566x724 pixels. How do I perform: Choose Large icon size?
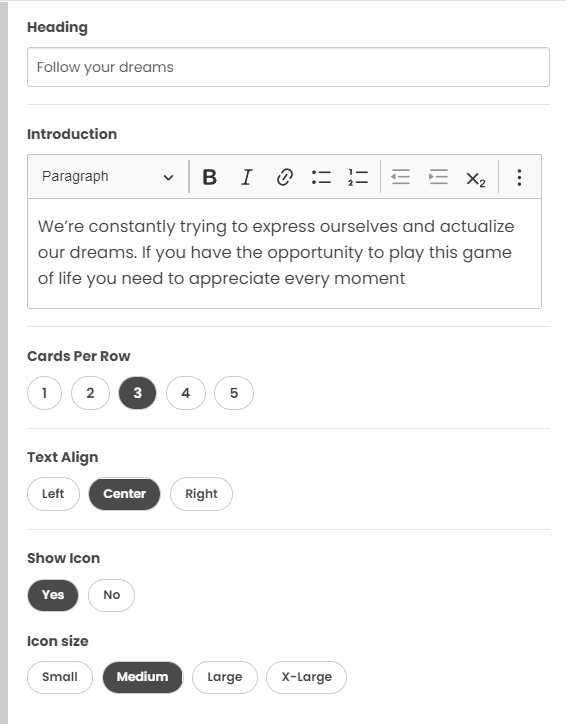pos(224,677)
